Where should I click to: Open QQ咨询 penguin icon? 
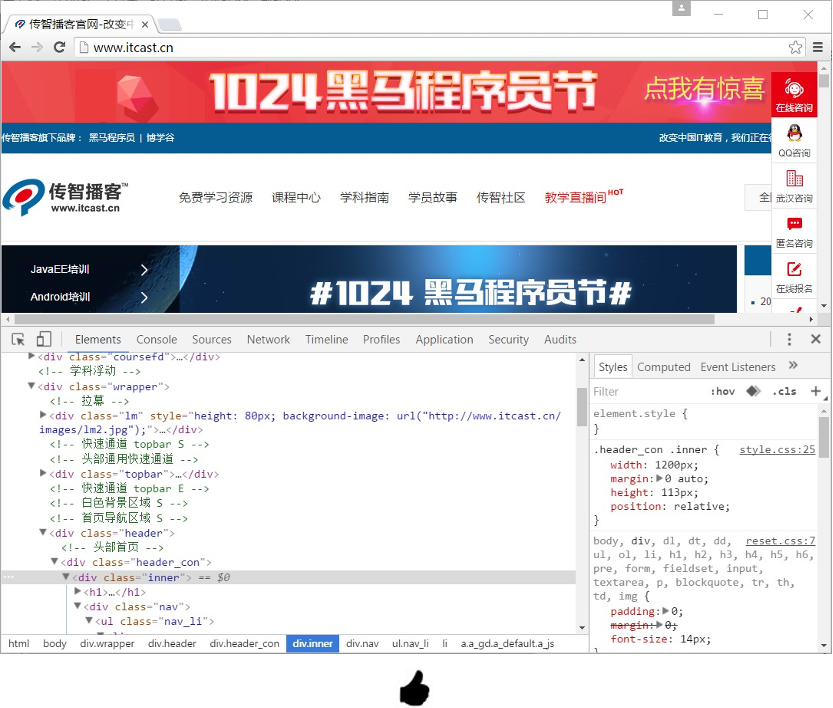(794, 141)
